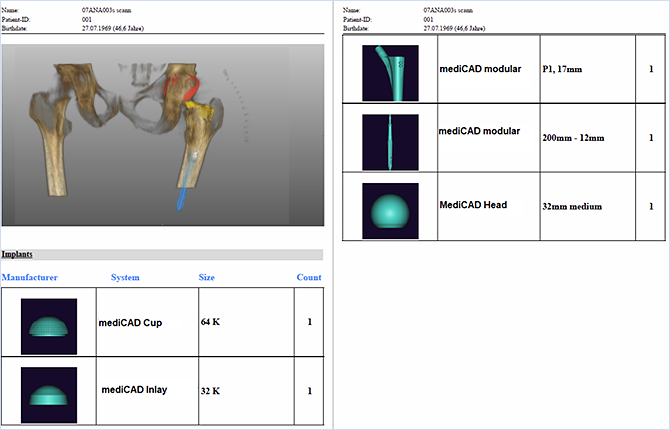Screen dimensions: 670x430
Task: Click the 'Name:' label on the left page
Action: pyautogui.click(x=10, y=10)
